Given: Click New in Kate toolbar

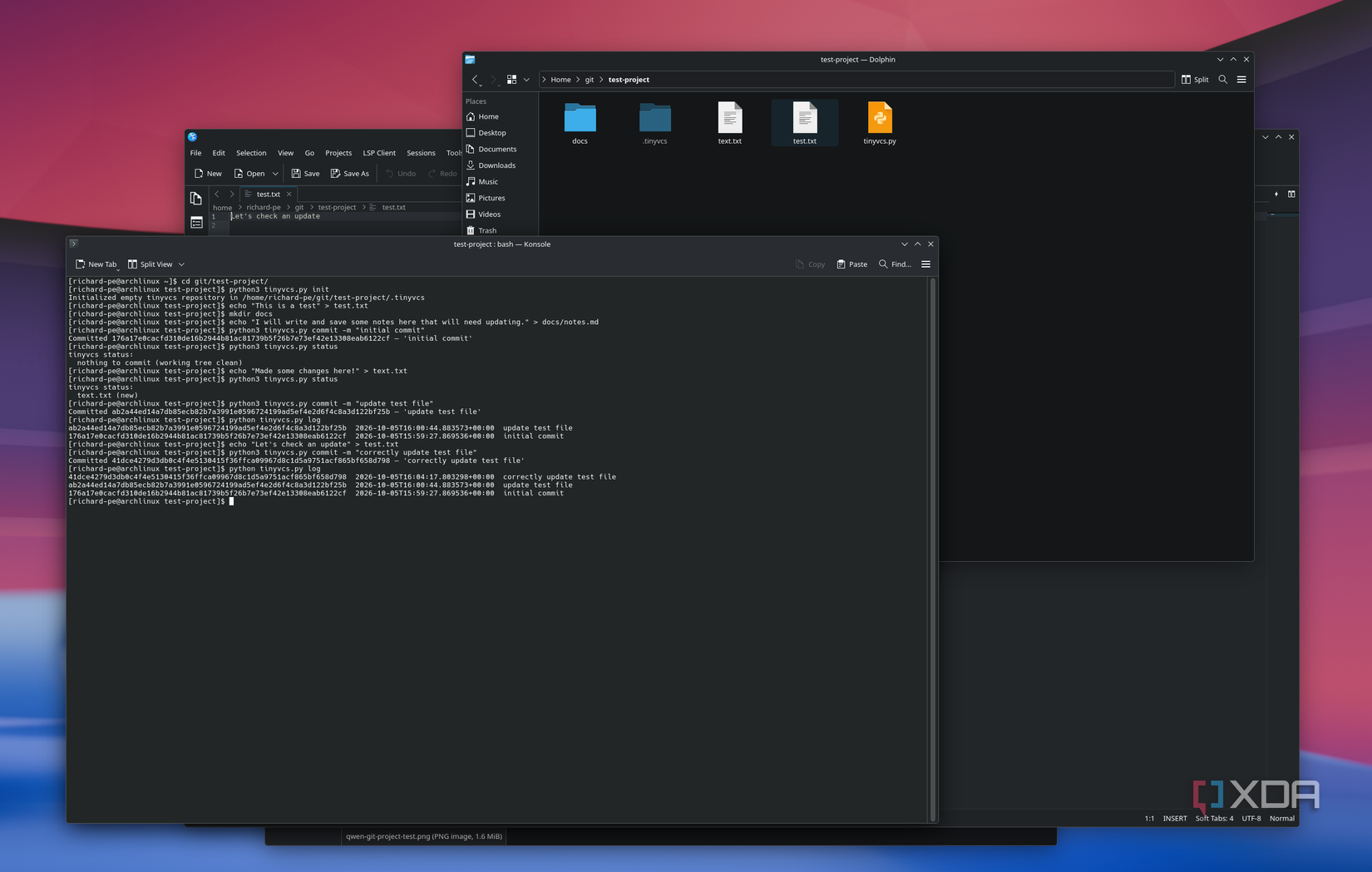Looking at the screenshot, I should pyautogui.click(x=208, y=174).
